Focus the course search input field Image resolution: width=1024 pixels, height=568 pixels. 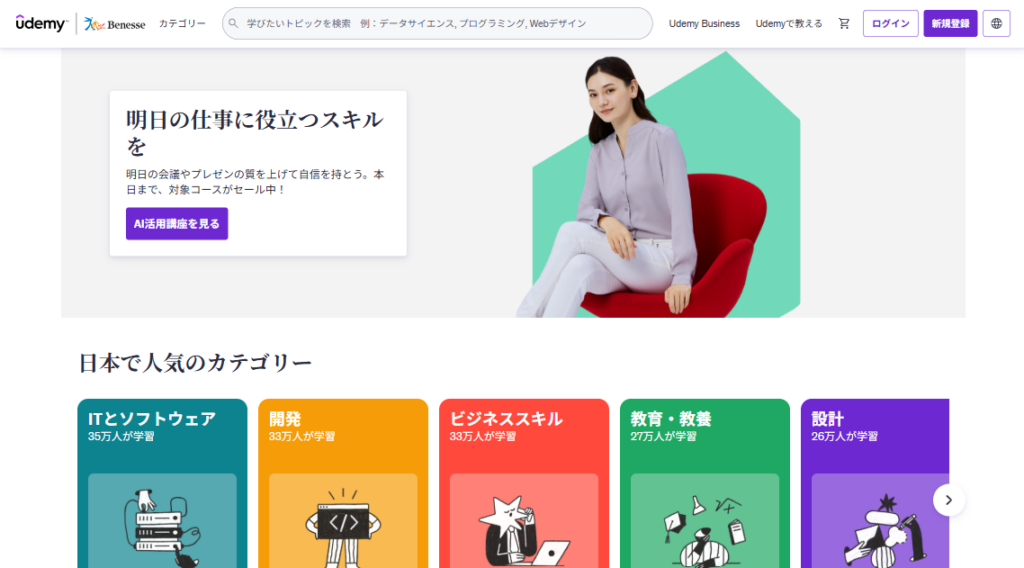pyautogui.click(x=438, y=24)
